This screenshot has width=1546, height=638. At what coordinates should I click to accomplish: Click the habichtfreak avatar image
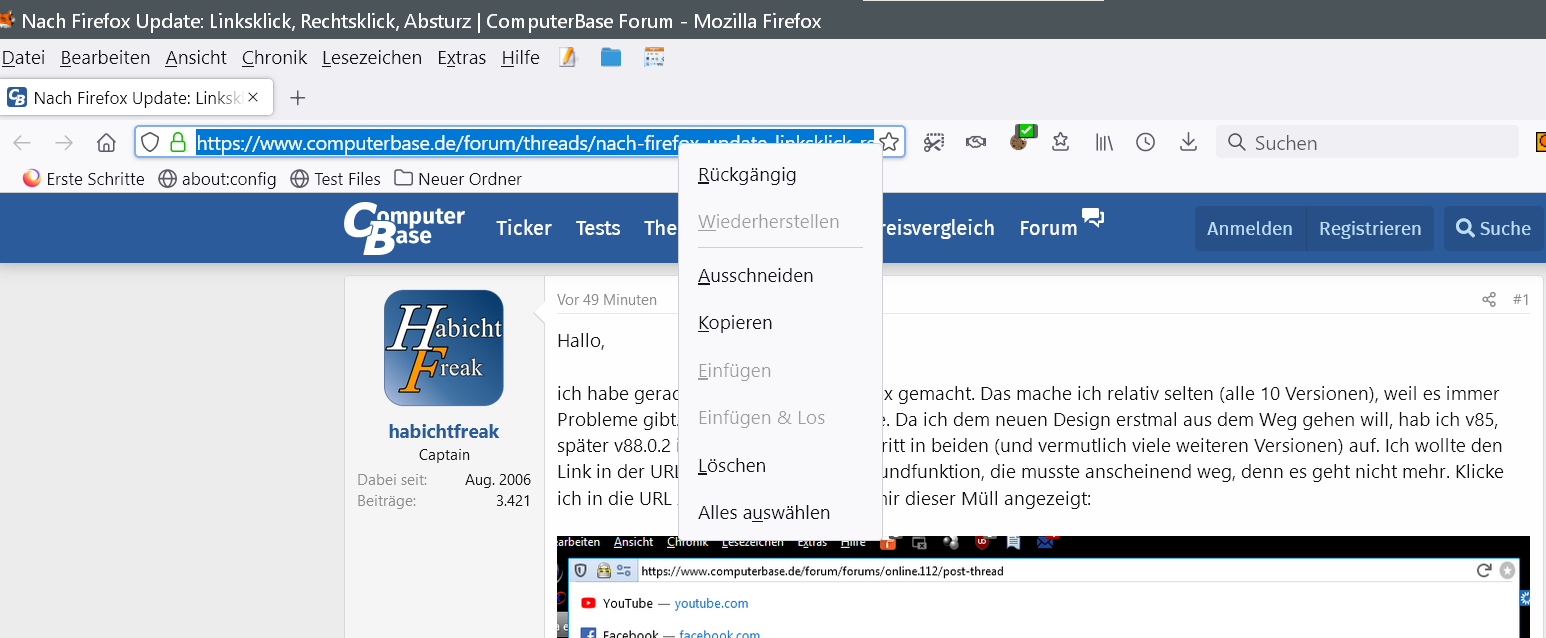(x=444, y=348)
